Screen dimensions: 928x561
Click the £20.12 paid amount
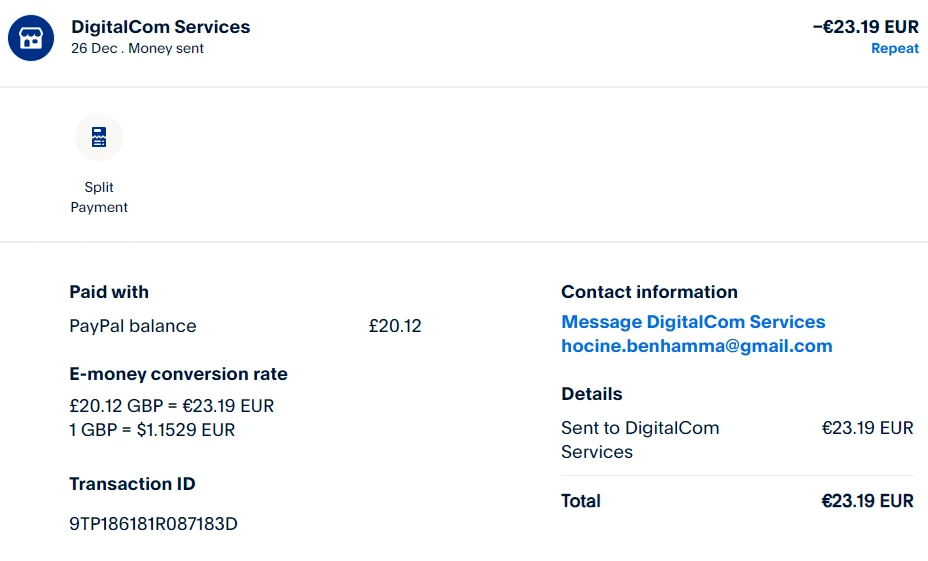[395, 326]
